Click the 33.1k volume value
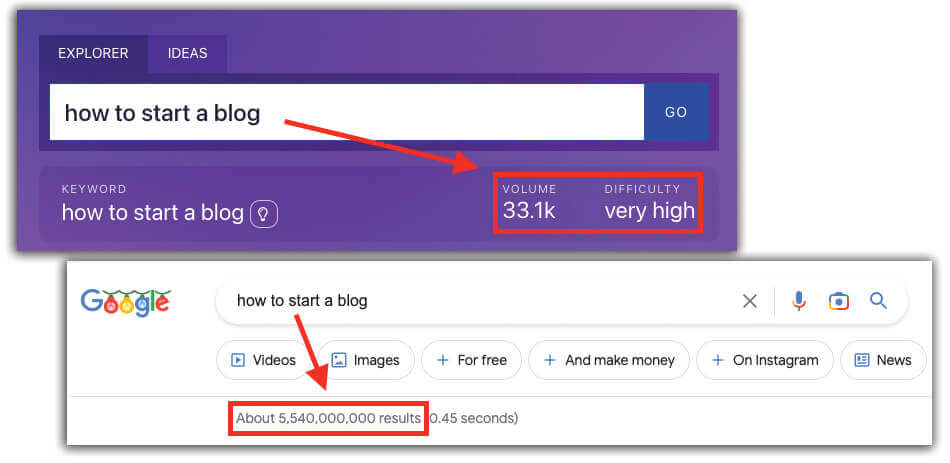The height and width of the screenshot is (463, 950). coord(529,211)
